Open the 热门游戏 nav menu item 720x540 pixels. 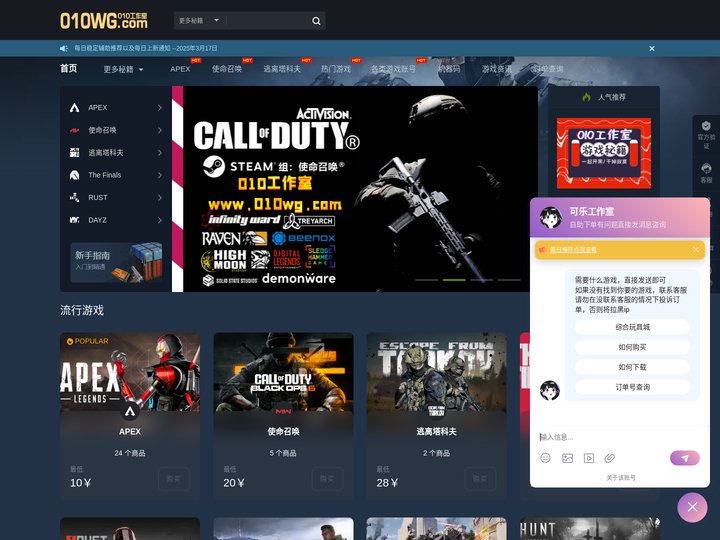click(336, 69)
